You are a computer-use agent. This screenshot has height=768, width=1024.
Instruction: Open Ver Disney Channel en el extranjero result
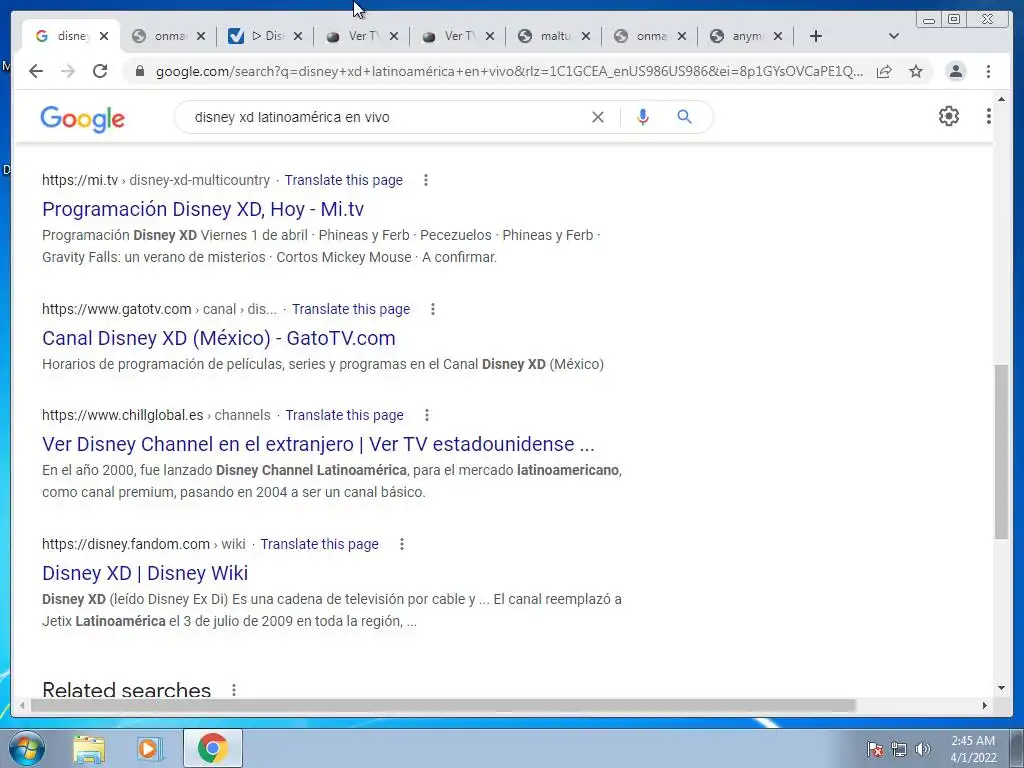coord(318,444)
